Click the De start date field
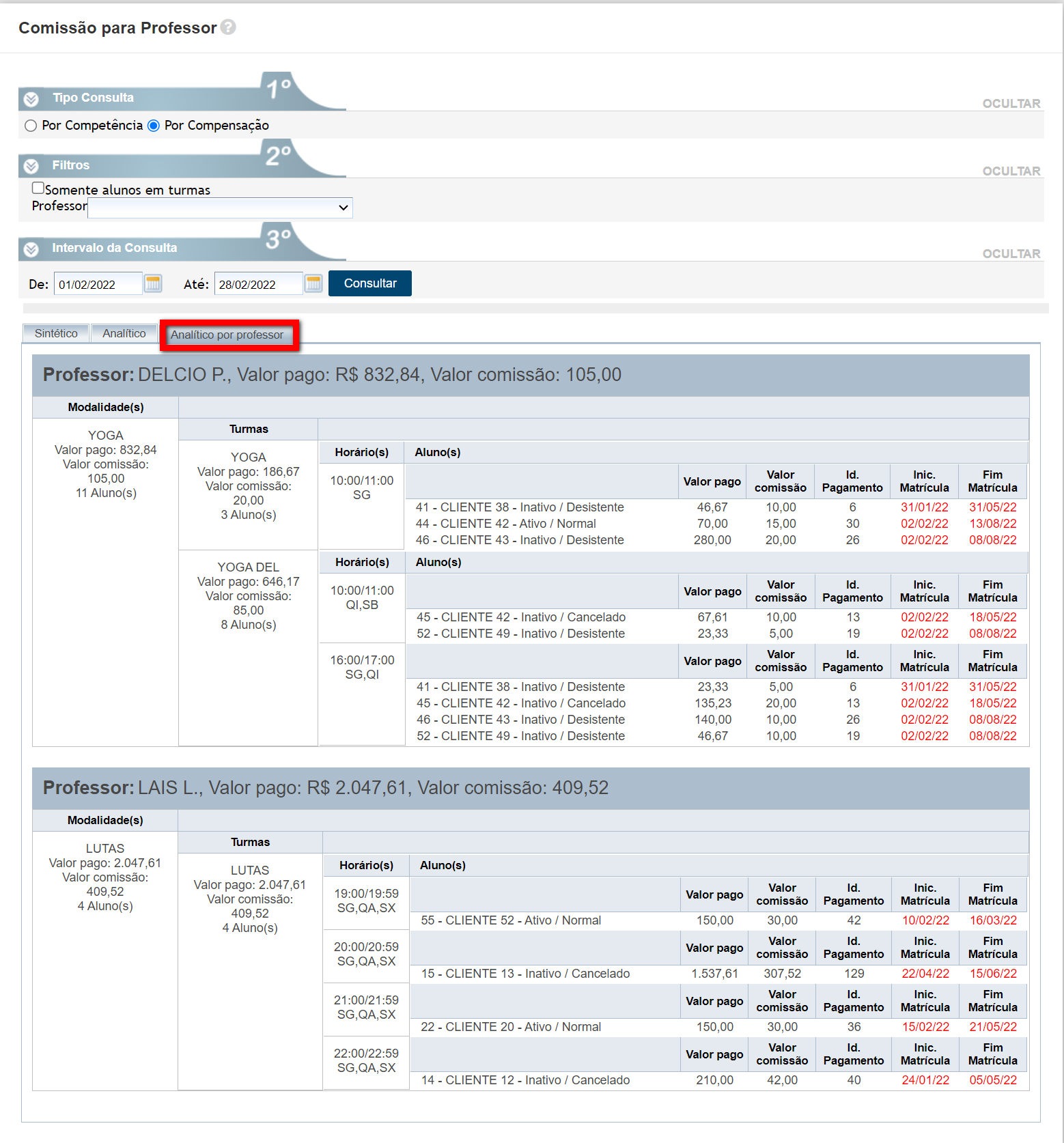 [x=98, y=284]
